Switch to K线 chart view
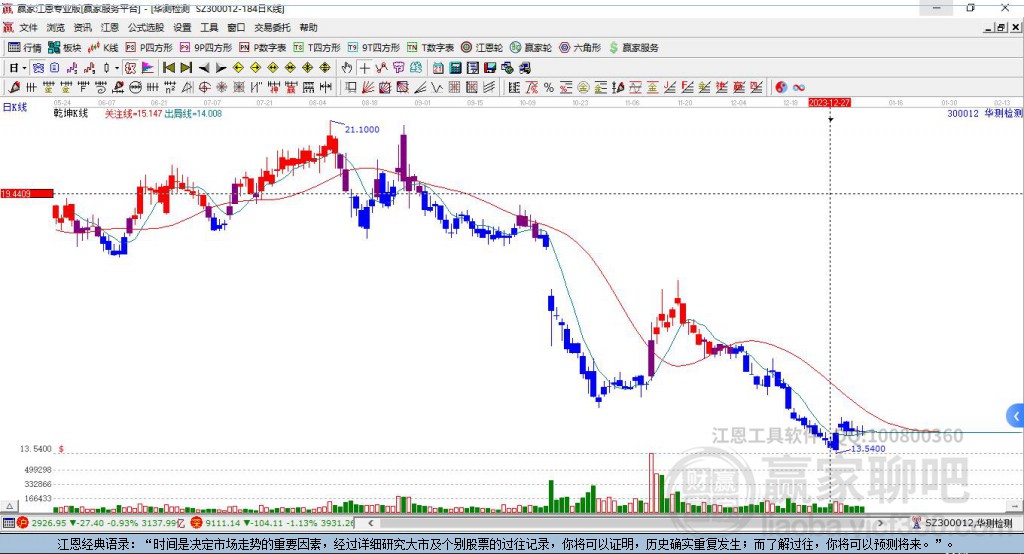 pyautogui.click(x=103, y=48)
